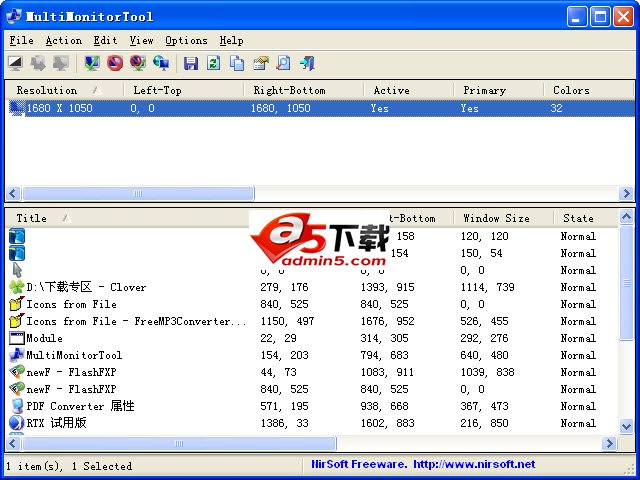
Task: Sort by Active column header
Action: [x=409, y=90]
